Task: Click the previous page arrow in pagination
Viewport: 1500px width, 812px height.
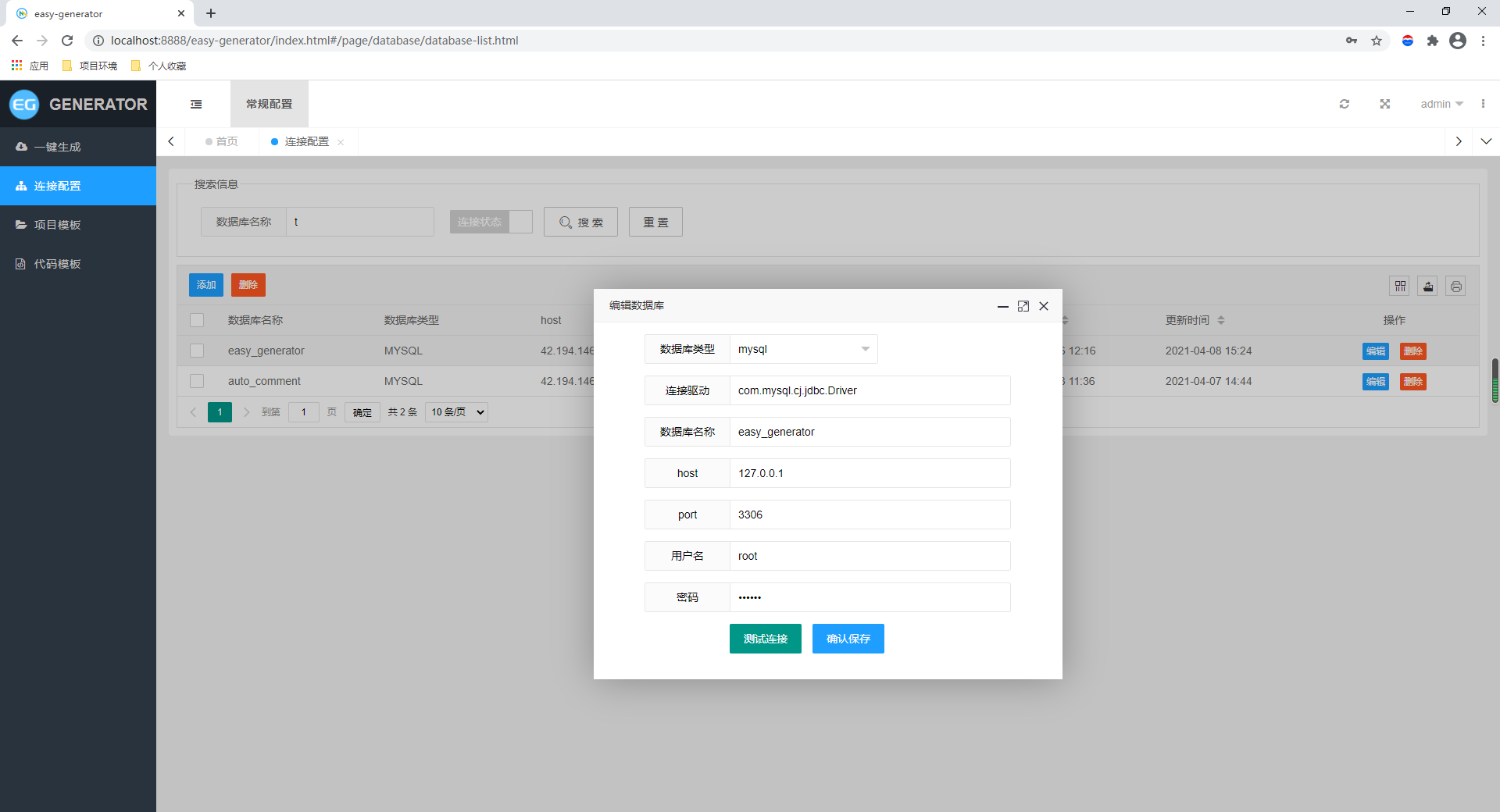Action: [194, 412]
